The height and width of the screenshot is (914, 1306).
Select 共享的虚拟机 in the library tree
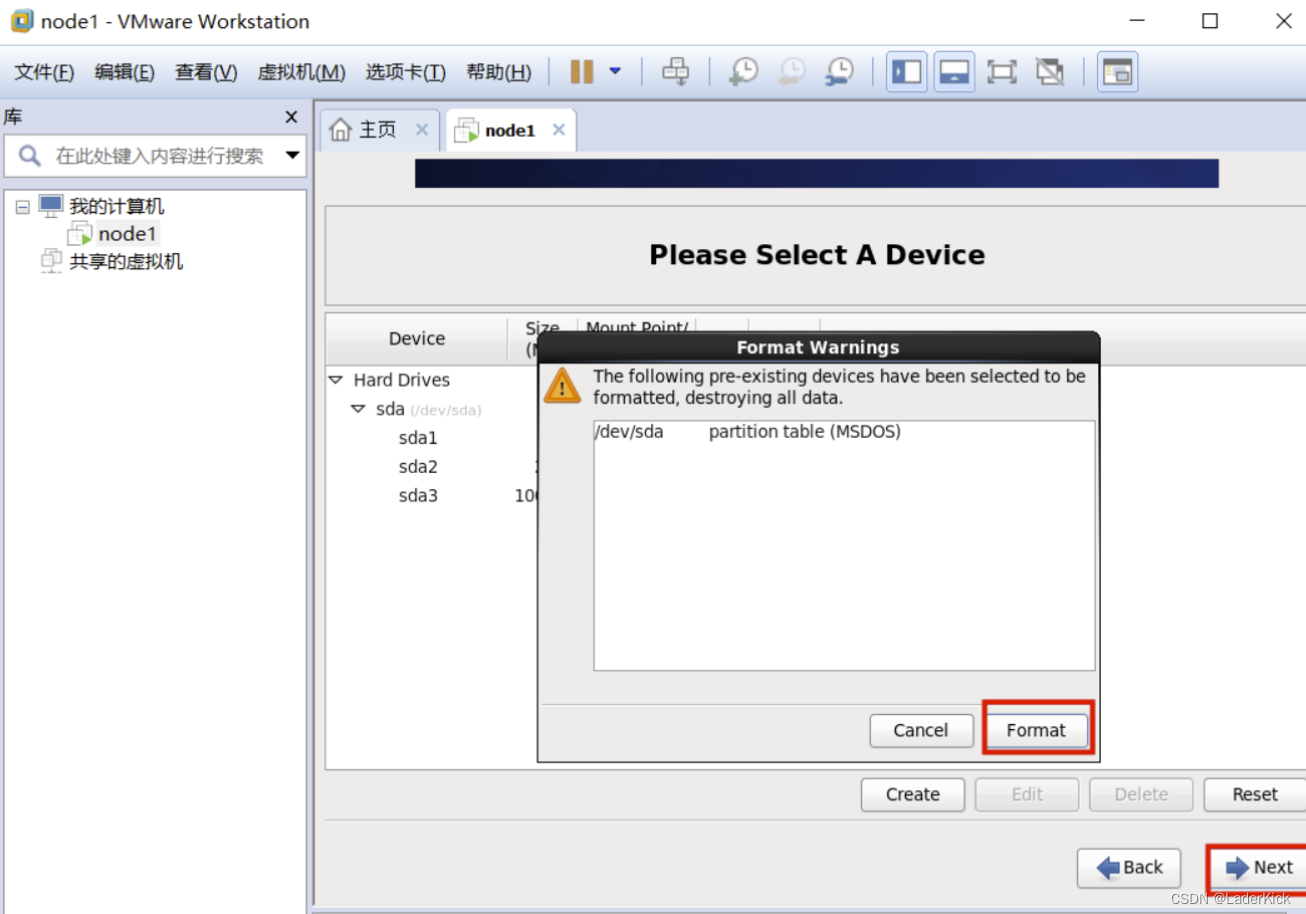tap(126, 262)
